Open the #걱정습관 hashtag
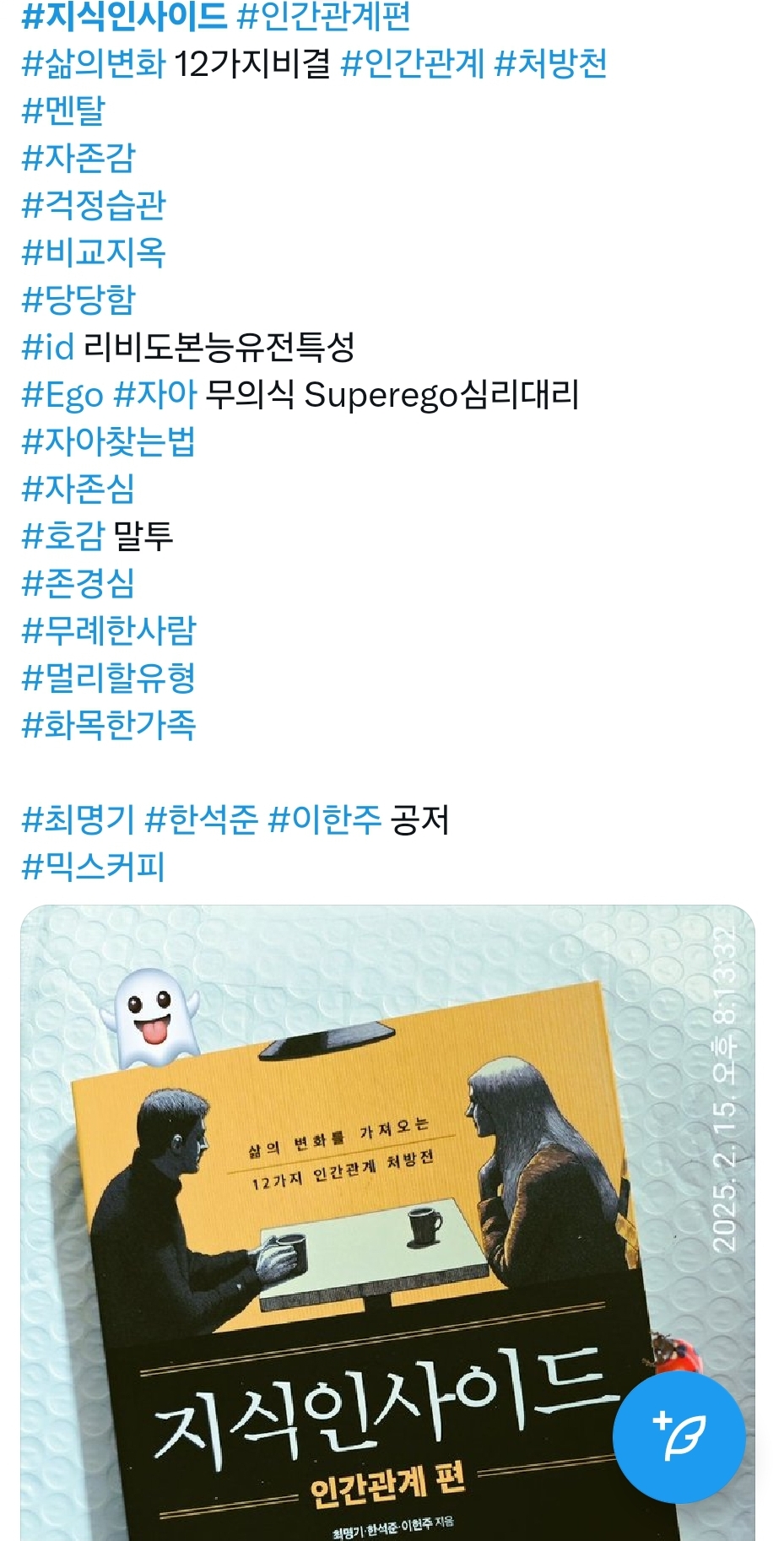Viewport: 784px width, 1541px height. 93,205
